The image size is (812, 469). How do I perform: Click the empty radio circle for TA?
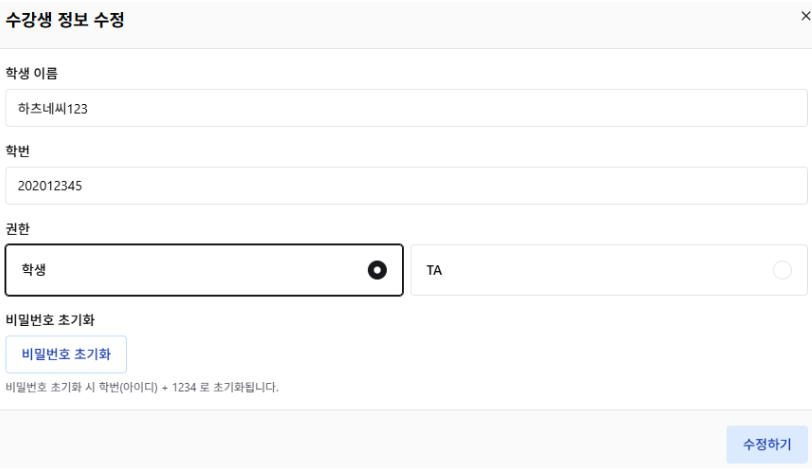782,270
